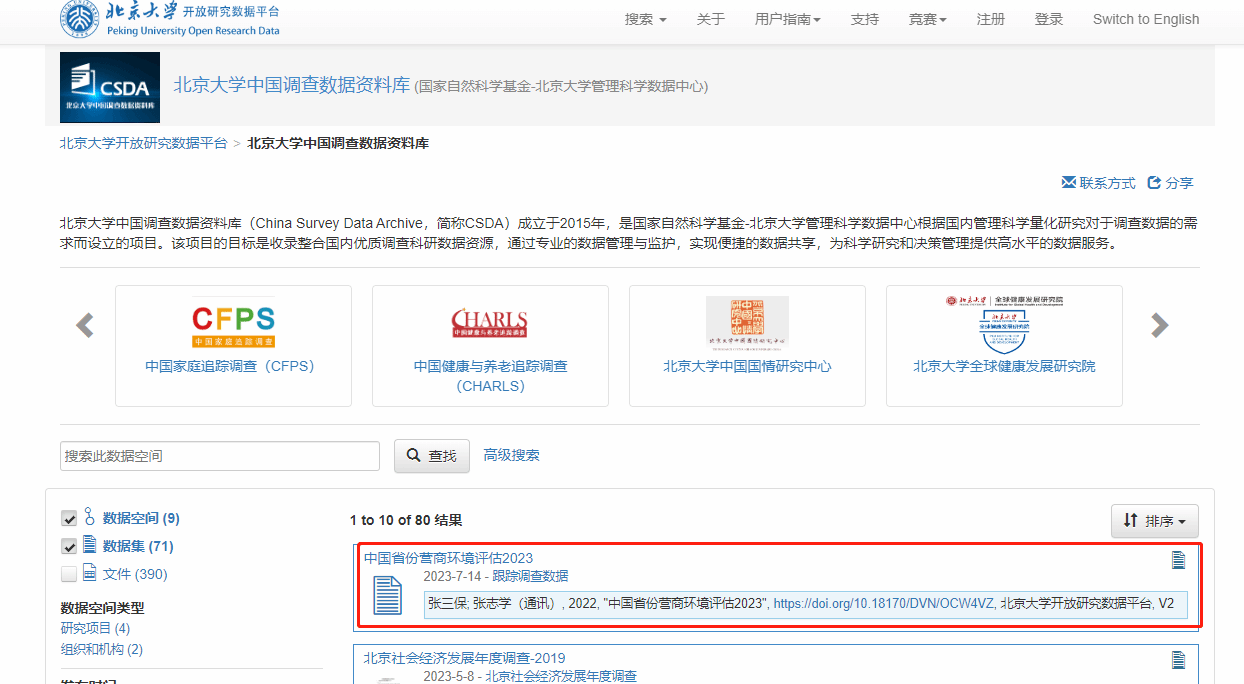The width and height of the screenshot is (1244, 684).
Task: Click the carousel previous arrow
Action: [86, 325]
